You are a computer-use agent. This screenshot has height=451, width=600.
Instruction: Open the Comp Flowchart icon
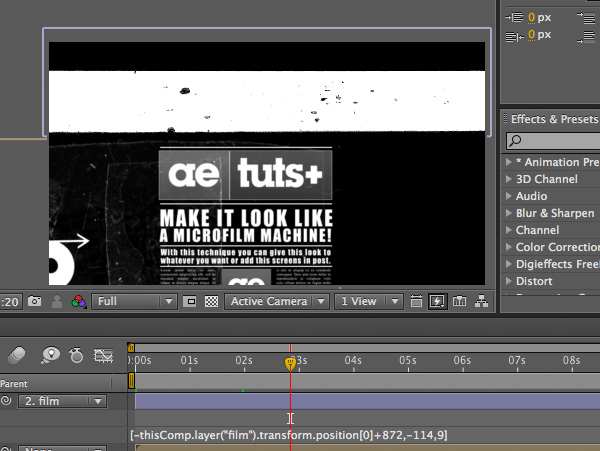(481, 301)
